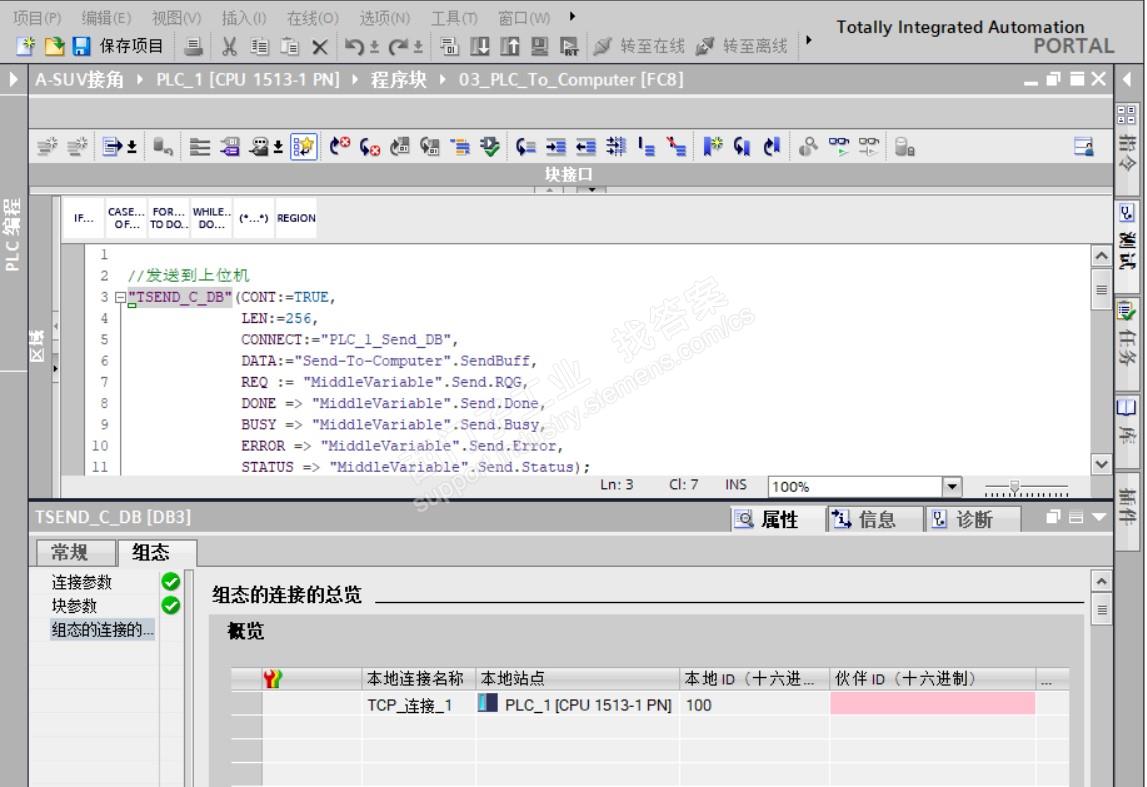
Task: Click the redo arrow icon
Action: click(398, 47)
